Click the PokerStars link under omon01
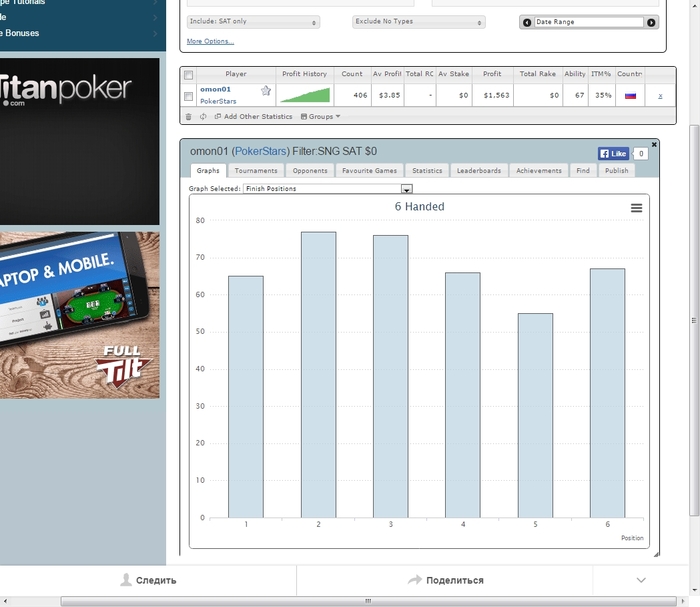700x607 pixels. click(x=218, y=101)
